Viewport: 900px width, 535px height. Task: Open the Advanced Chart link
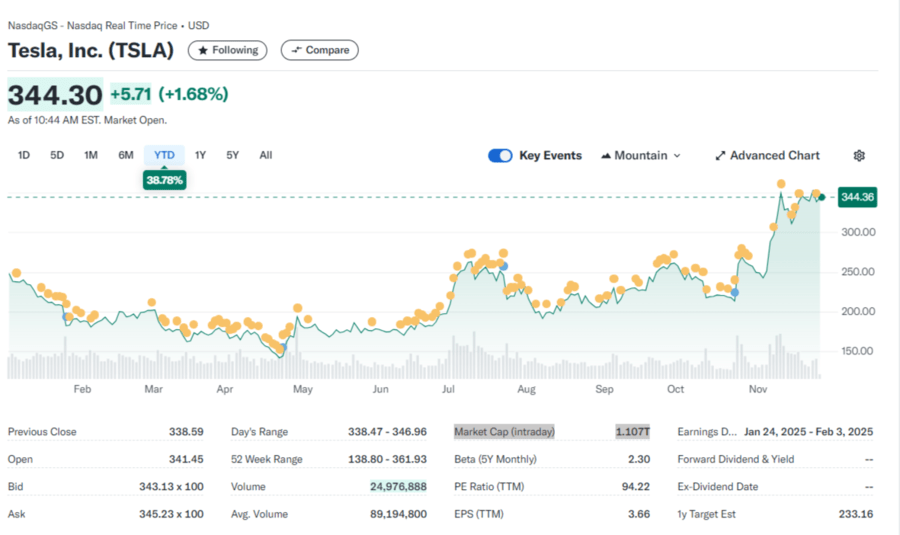pos(767,156)
